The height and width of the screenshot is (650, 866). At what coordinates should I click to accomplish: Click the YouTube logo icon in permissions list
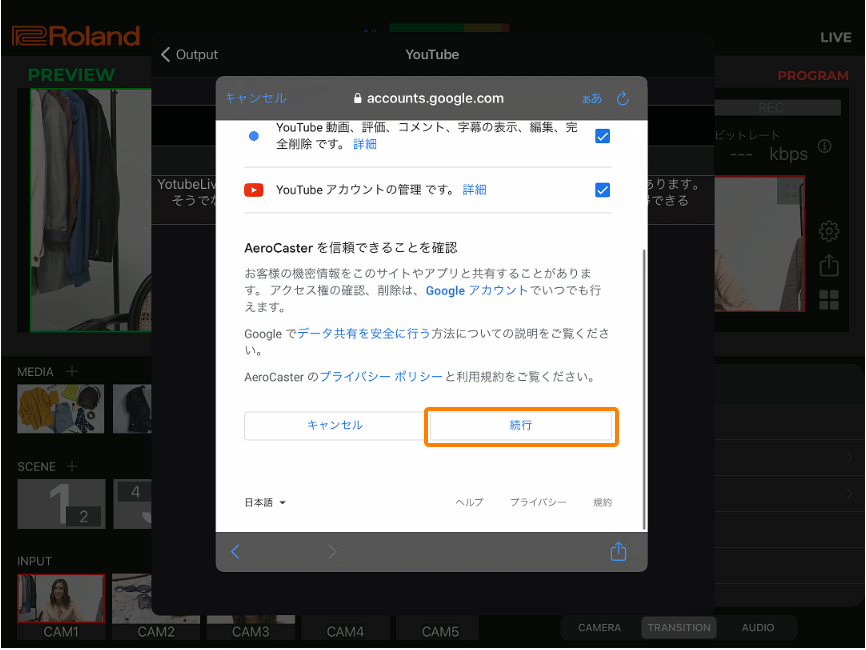(254, 190)
